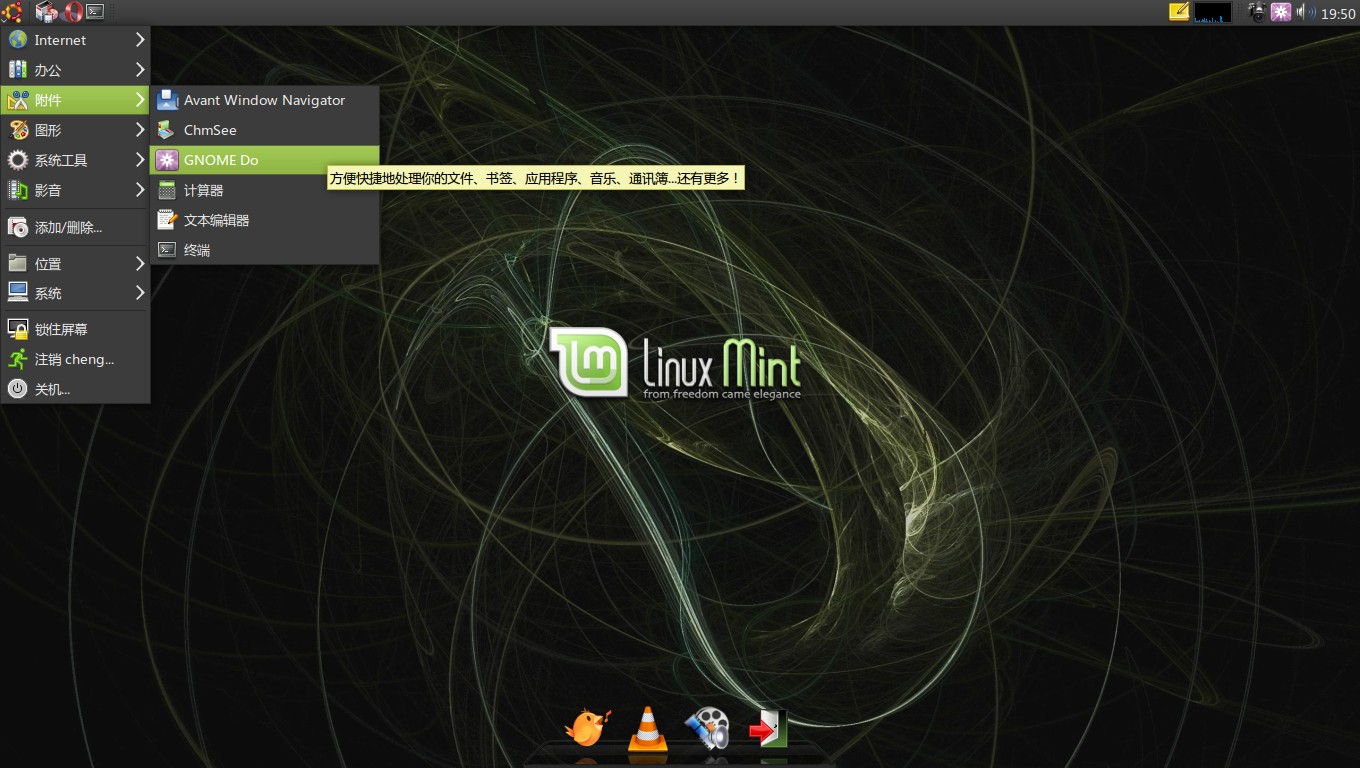
Task: Open 文本编辑器 text editor
Action: click(x=265, y=220)
